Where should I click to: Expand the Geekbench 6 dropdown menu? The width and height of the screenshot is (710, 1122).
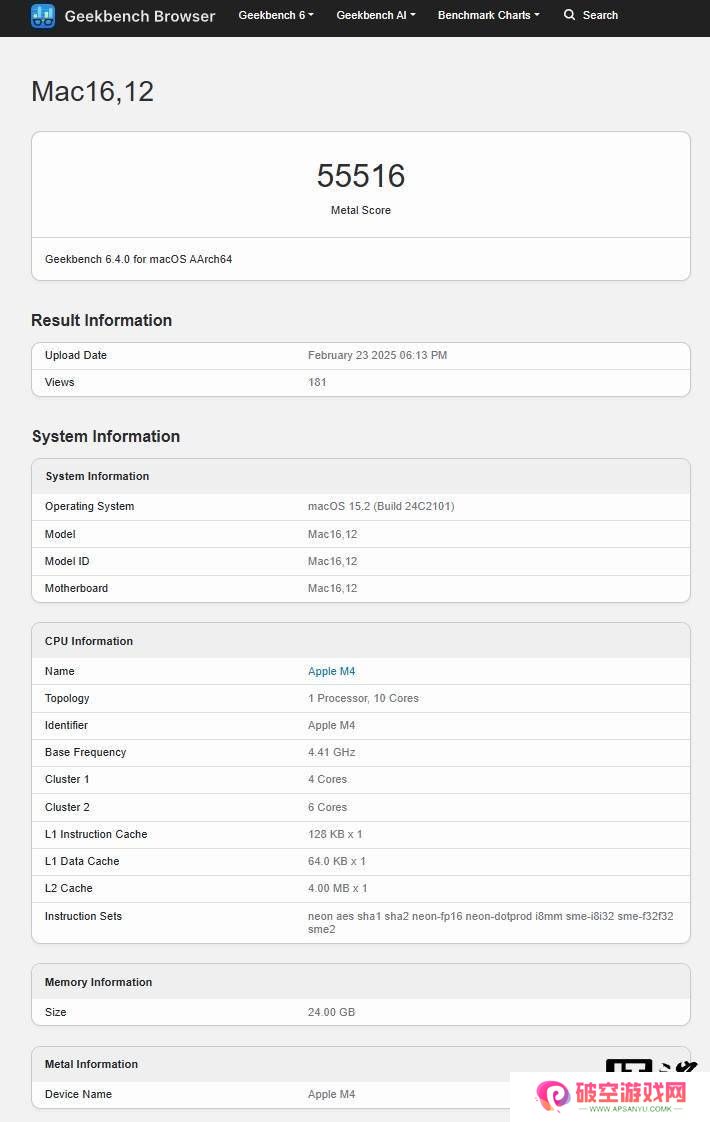(276, 15)
